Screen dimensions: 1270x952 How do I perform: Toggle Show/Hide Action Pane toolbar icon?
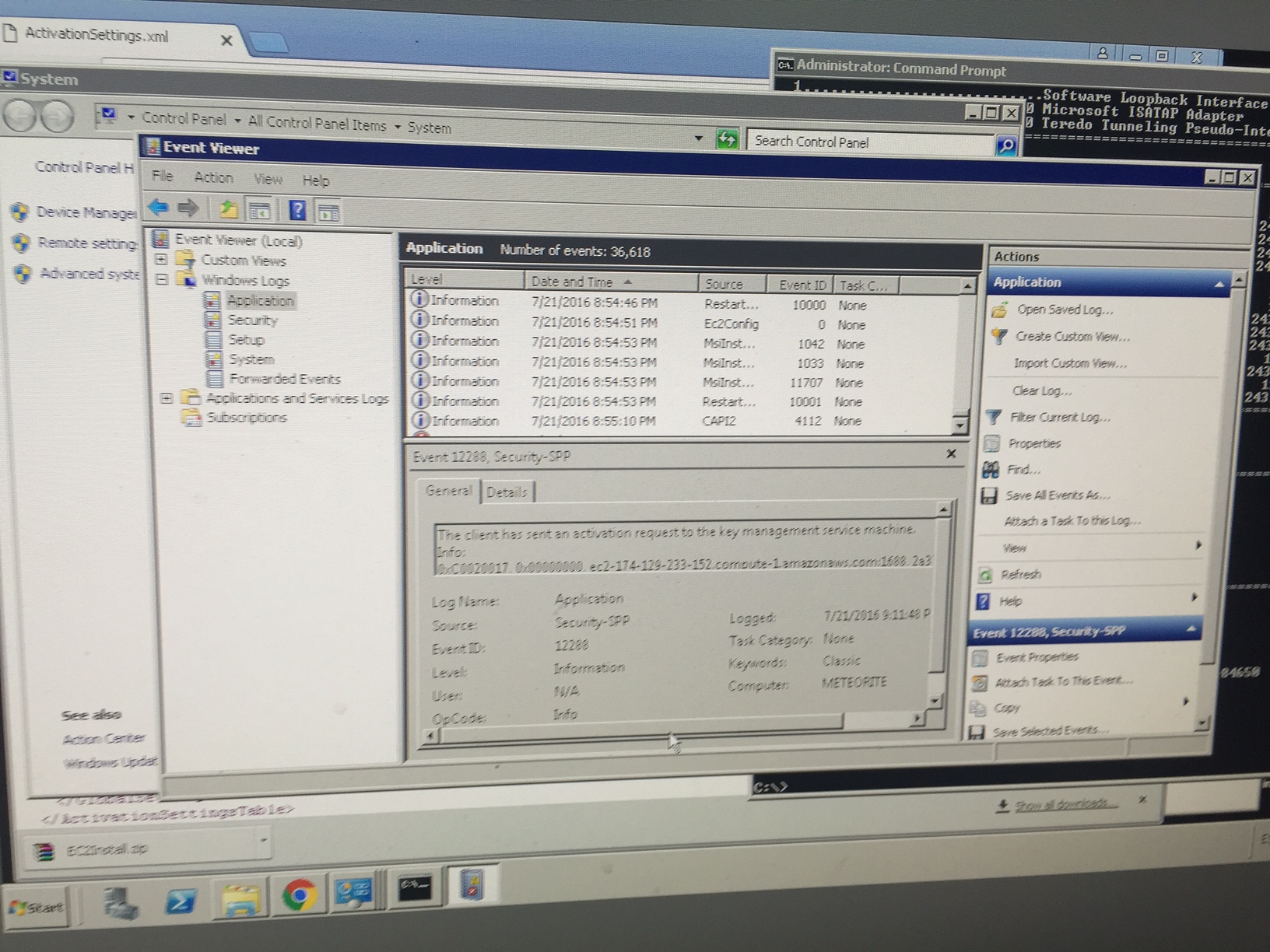point(328,212)
